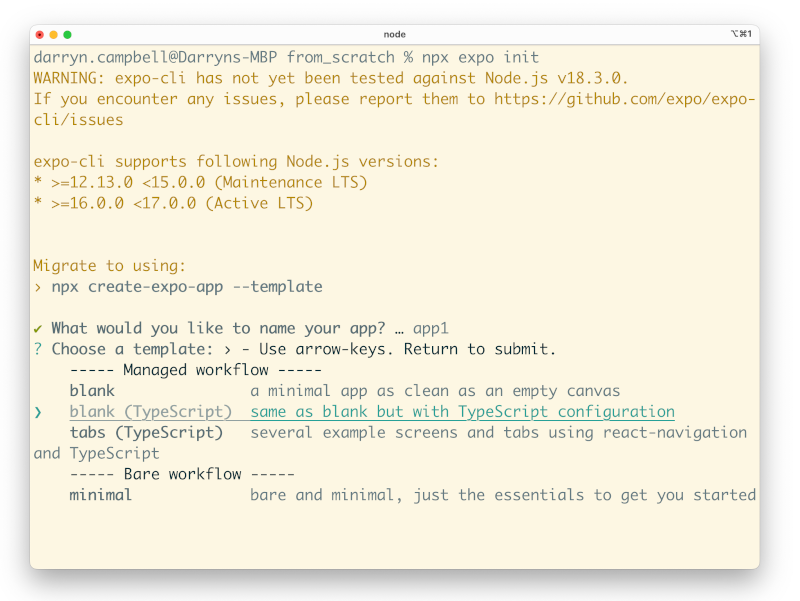Image resolution: width=800 pixels, height=601 pixels.
Task: Click 'bare and minimal, just the essentials' description
Action: point(503,495)
